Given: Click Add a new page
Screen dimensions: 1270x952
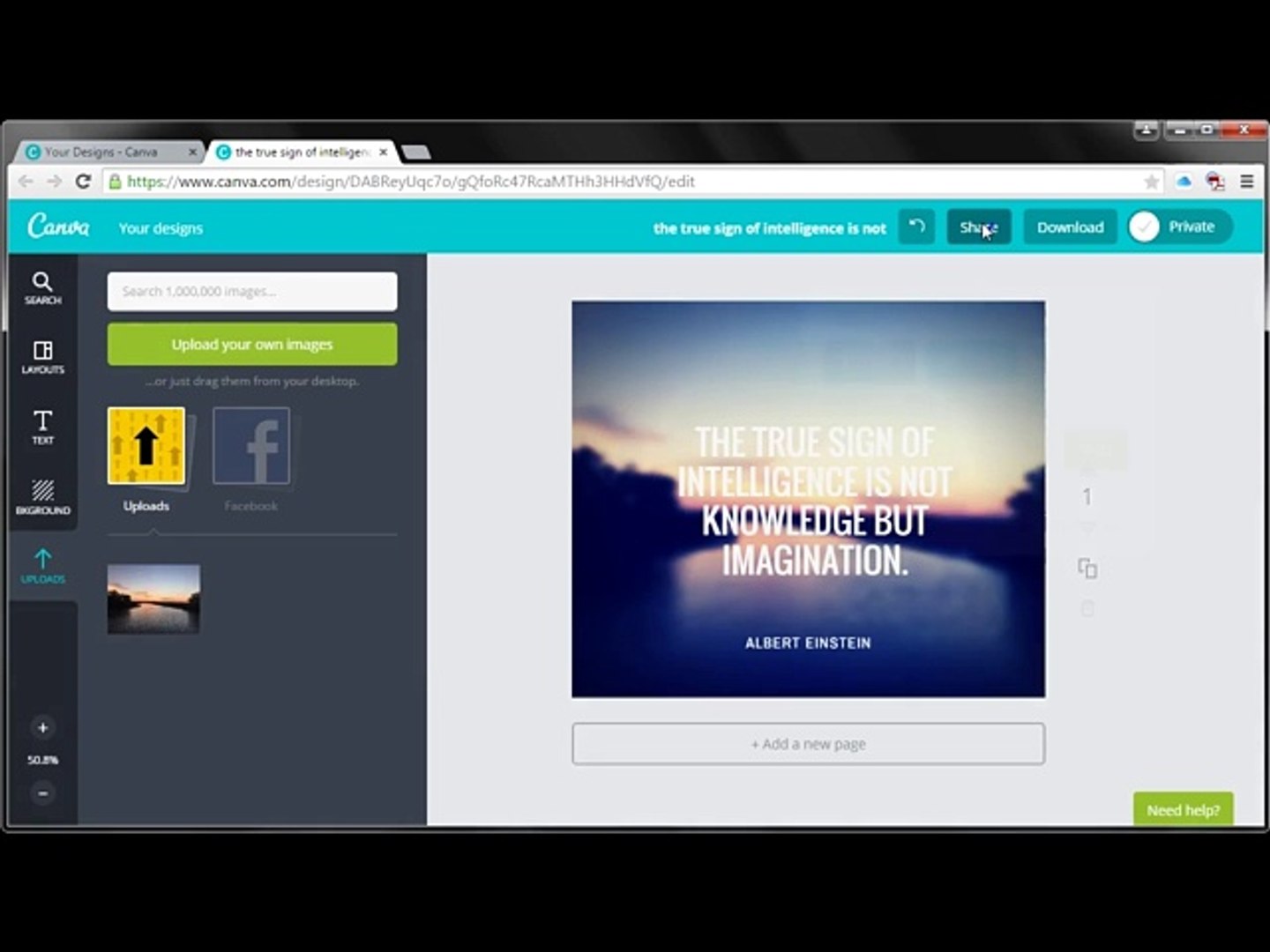Looking at the screenshot, I should click(808, 744).
